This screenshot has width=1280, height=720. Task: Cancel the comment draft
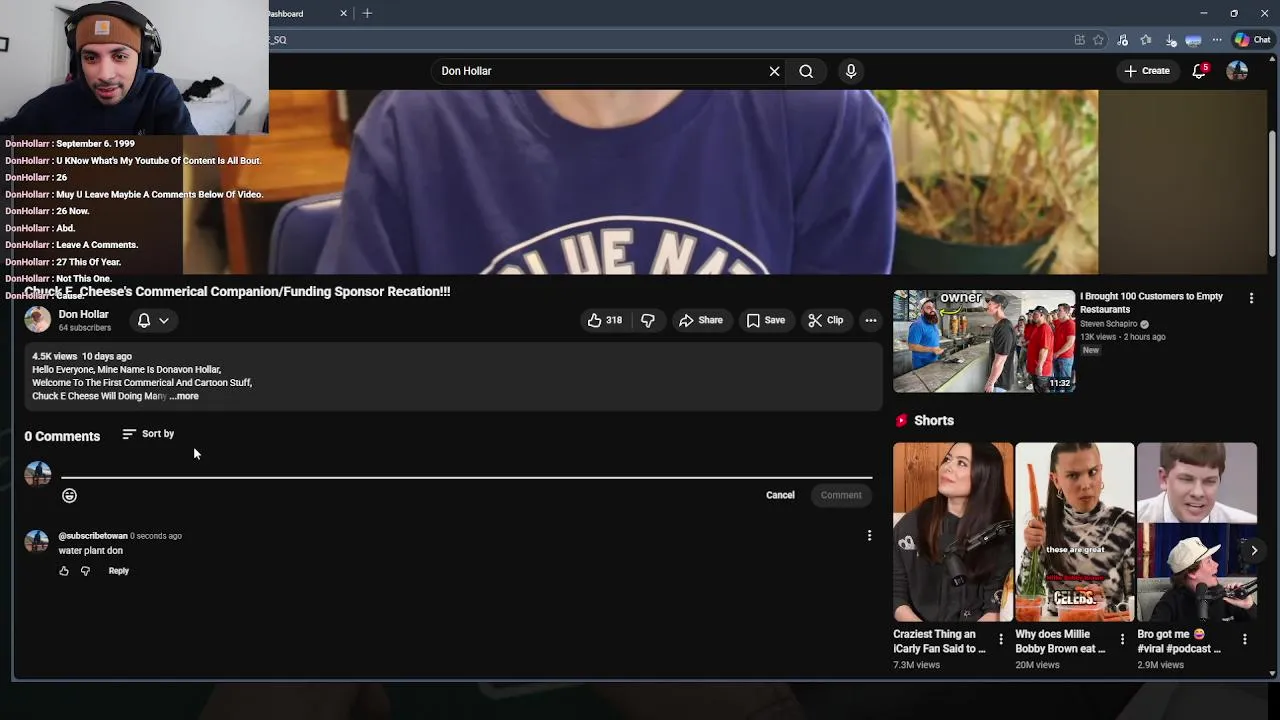(x=780, y=495)
